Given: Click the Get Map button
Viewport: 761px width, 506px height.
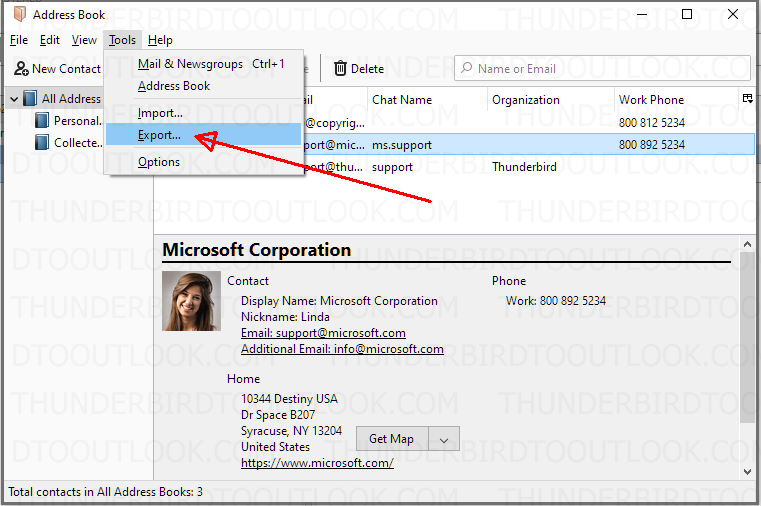Looking at the screenshot, I should [392, 439].
